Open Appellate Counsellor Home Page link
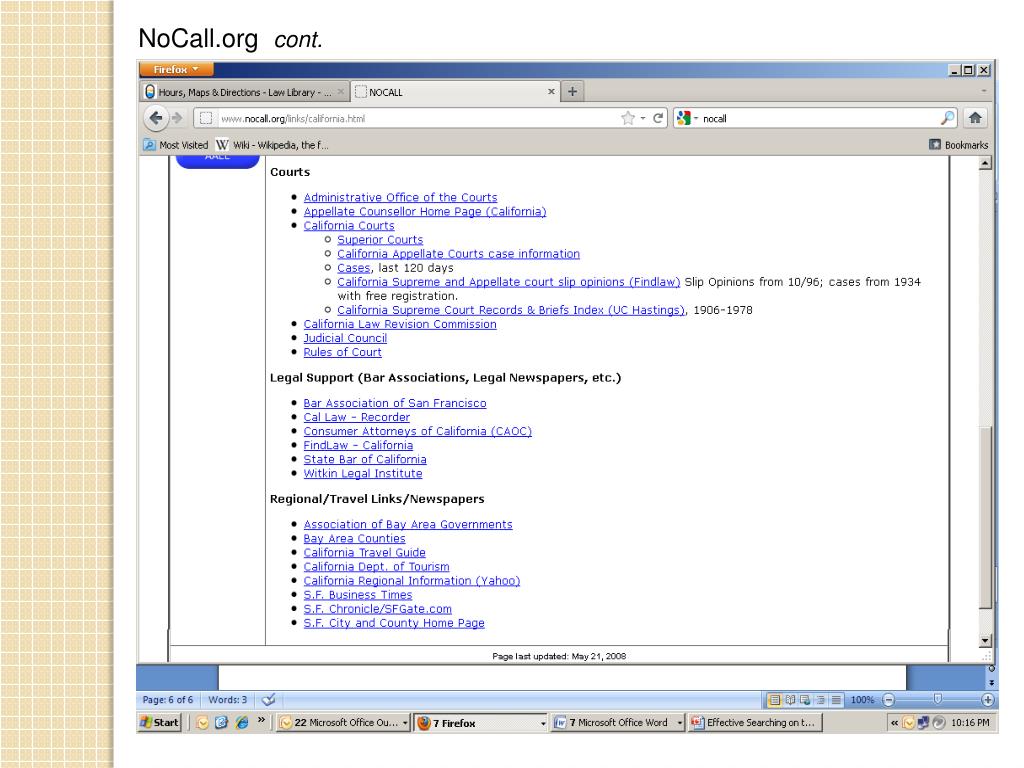This screenshot has width=1024, height=768. tap(424, 212)
